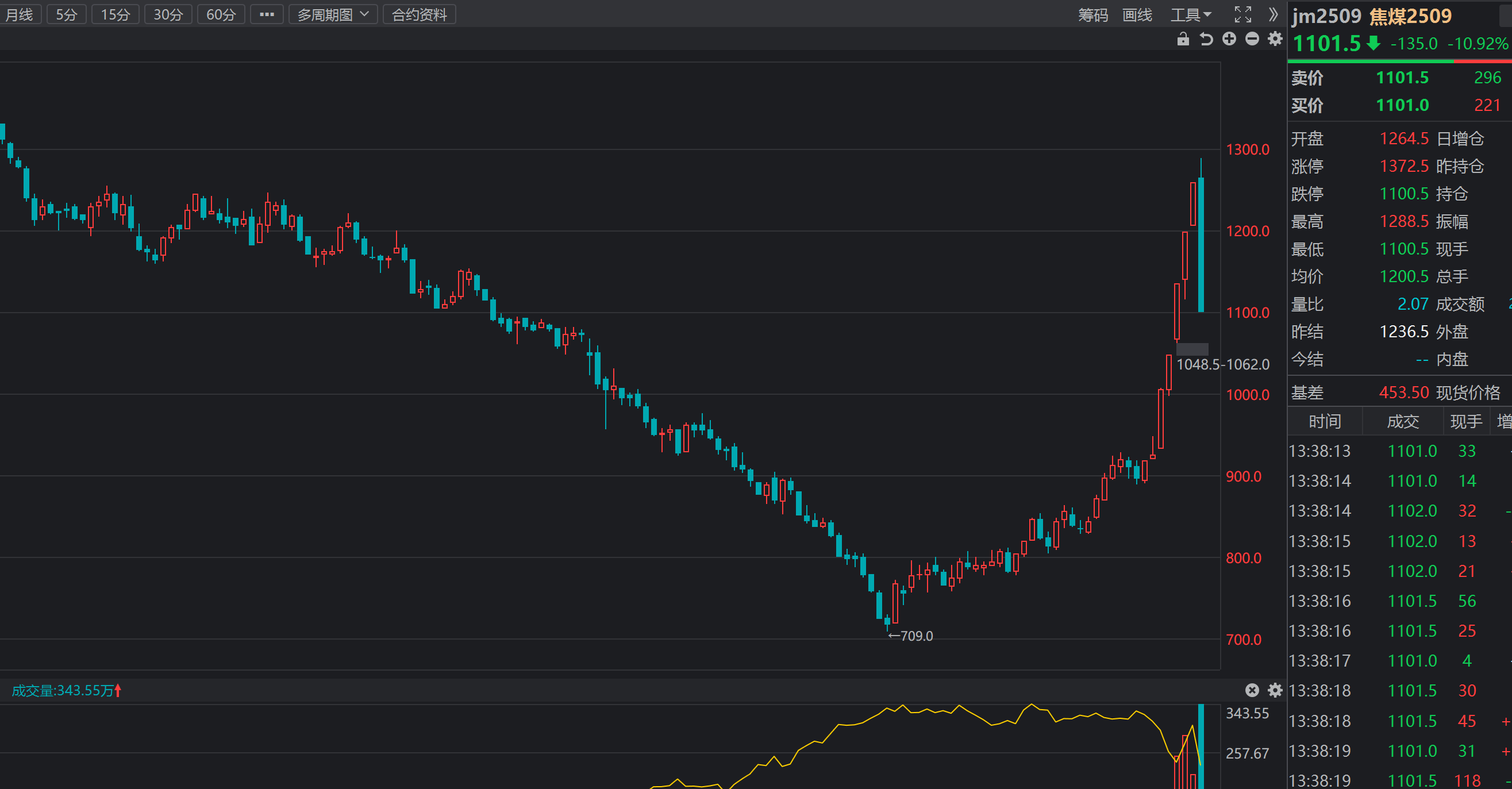1512x789 pixels.
Task: Open chart settings gear icon
Action: pyautogui.click(x=1275, y=39)
